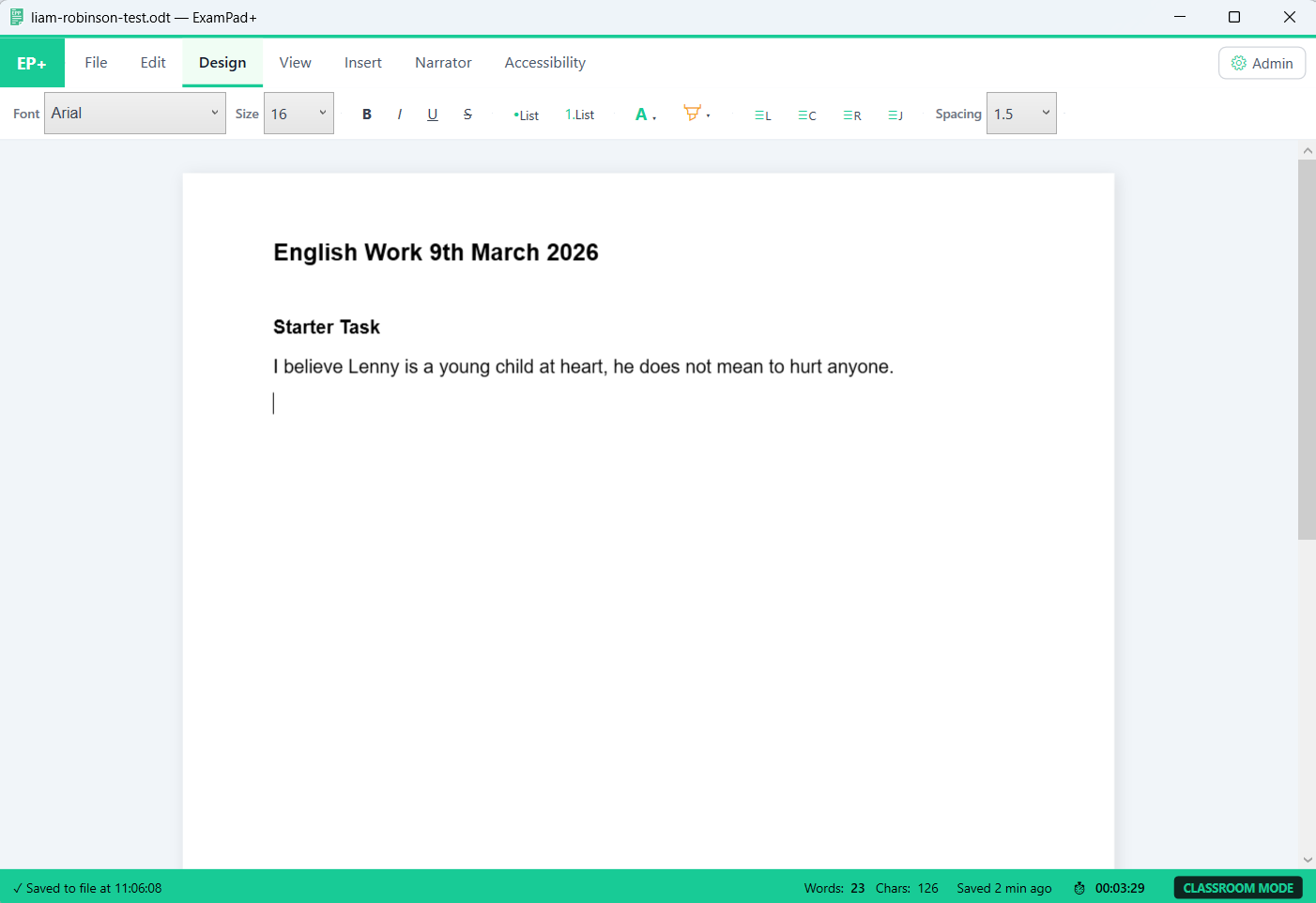The image size is (1316, 903).
Task: Enable Classroom Mode
Action: tap(1237, 887)
